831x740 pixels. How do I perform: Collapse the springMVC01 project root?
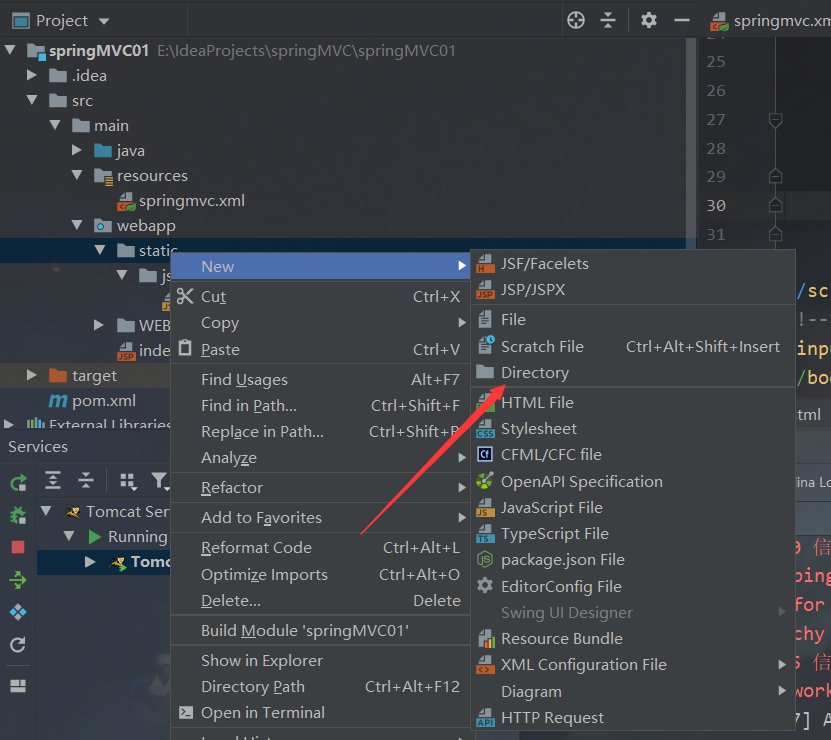tap(10, 50)
